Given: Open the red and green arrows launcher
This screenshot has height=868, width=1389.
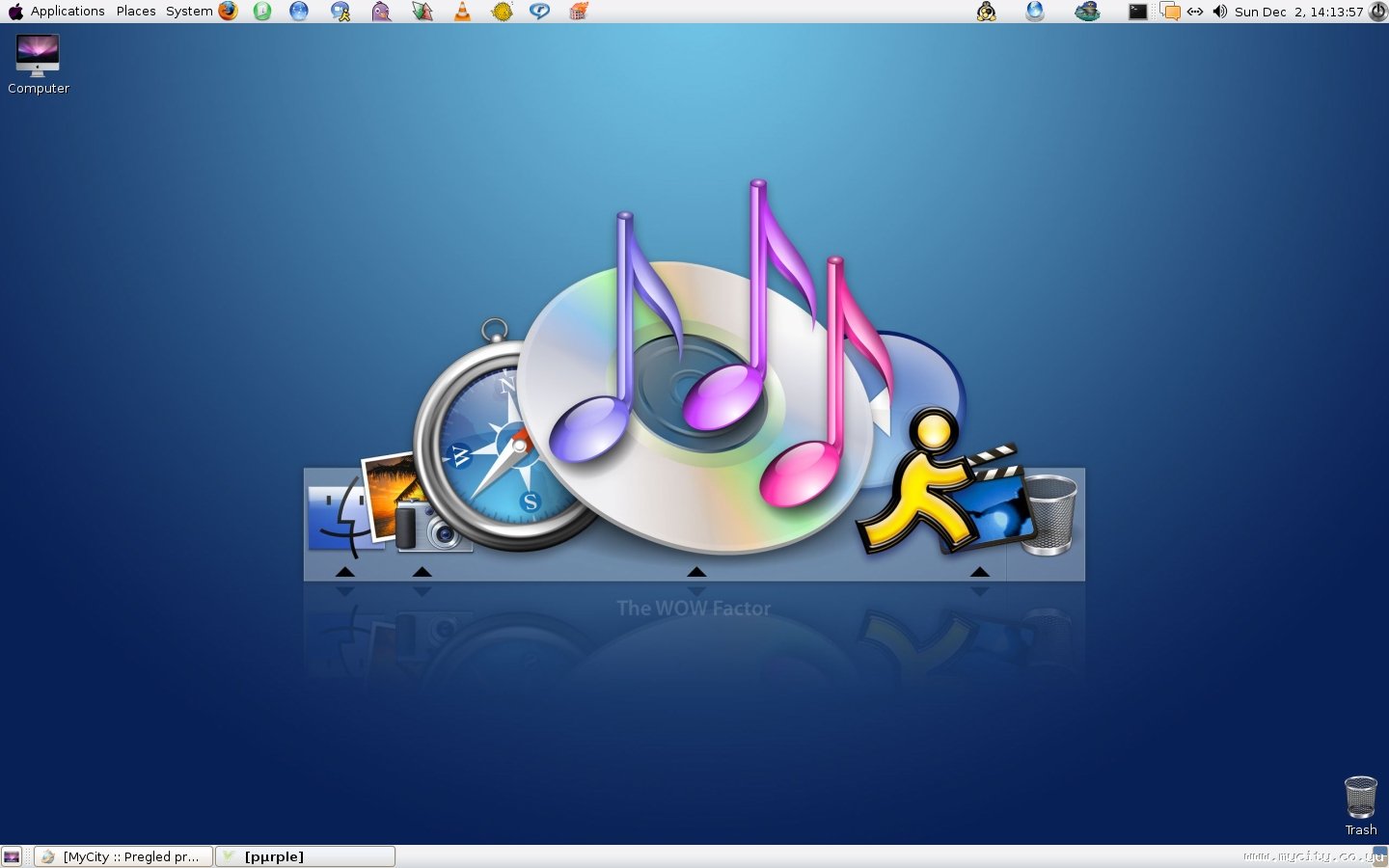Looking at the screenshot, I should 422,12.
